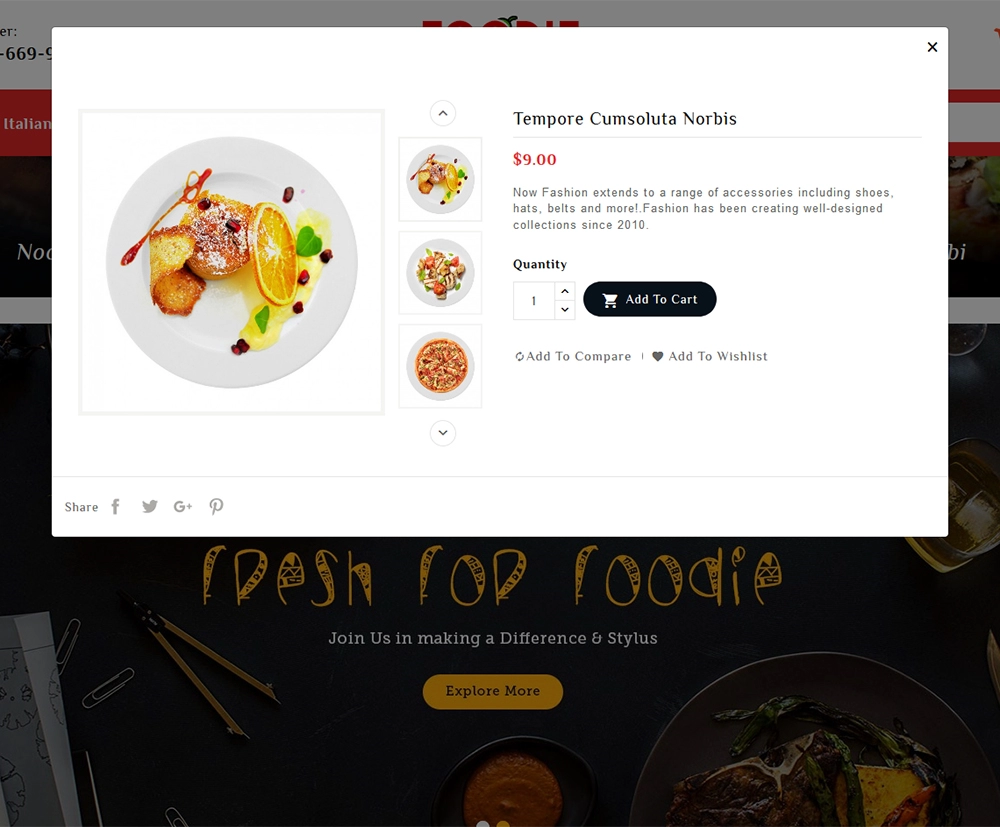The width and height of the screenshot is (1000, 827).
Task: Select the dessert plate thumbnail
Action: coord(440,179)
